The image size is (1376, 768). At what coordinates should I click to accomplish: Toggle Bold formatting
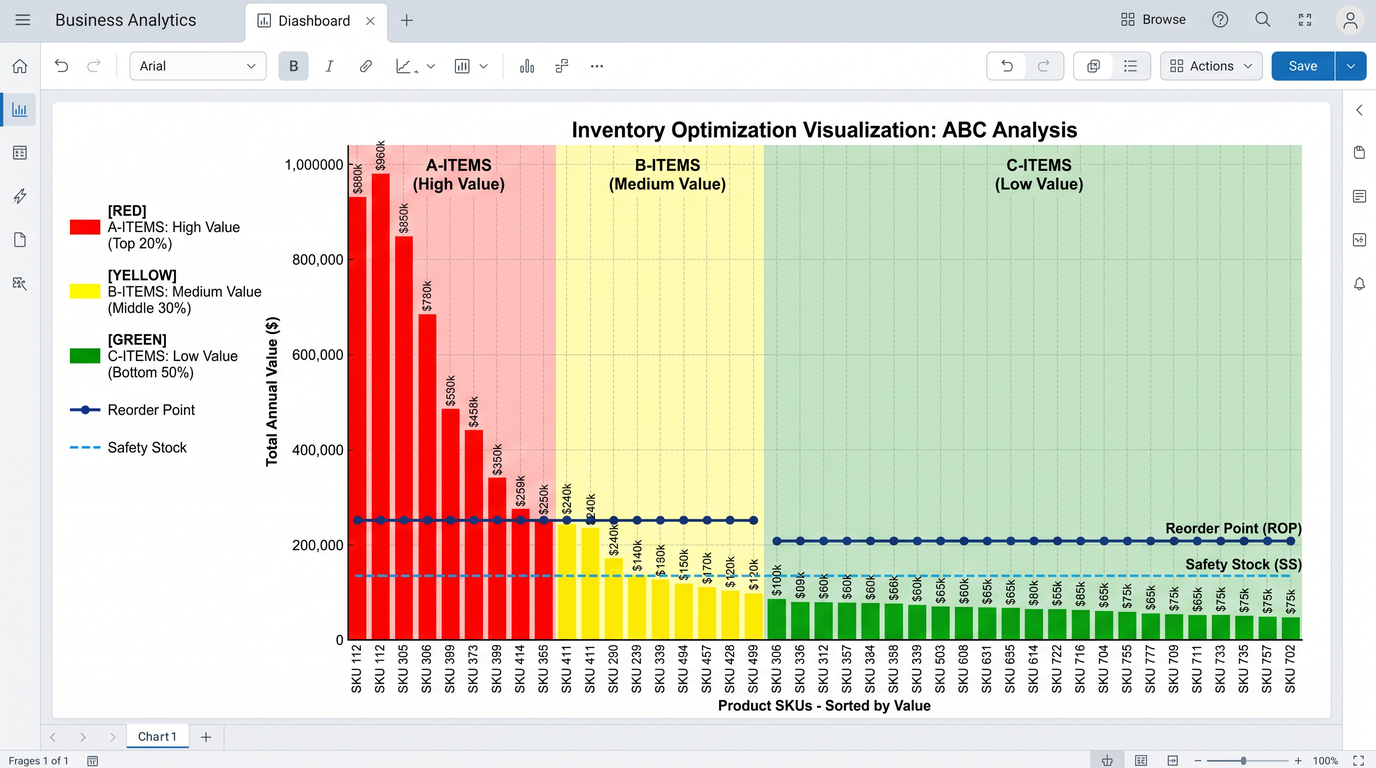tap(294, 66)
